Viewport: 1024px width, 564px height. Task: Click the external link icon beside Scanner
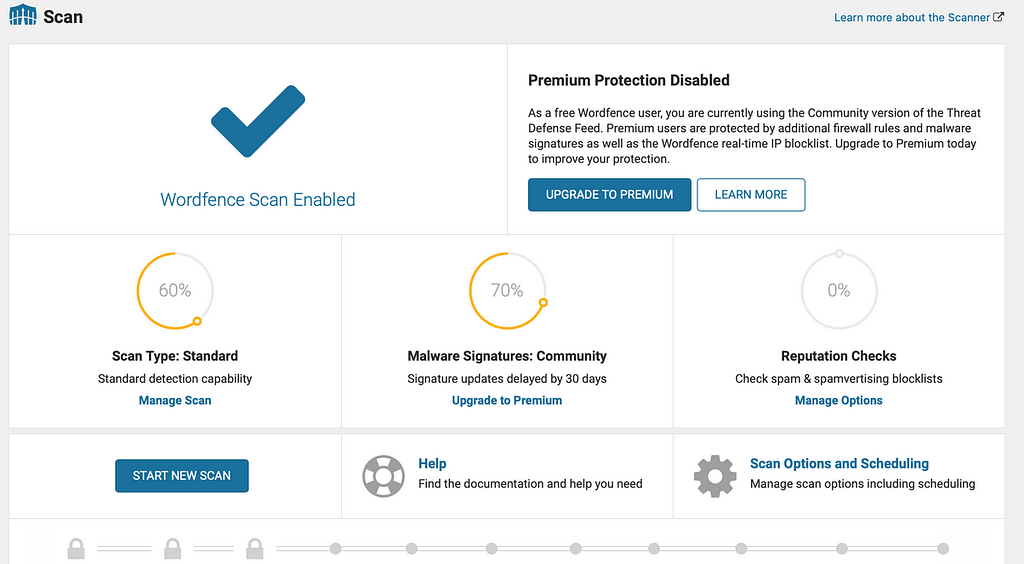tap(998, 18)
